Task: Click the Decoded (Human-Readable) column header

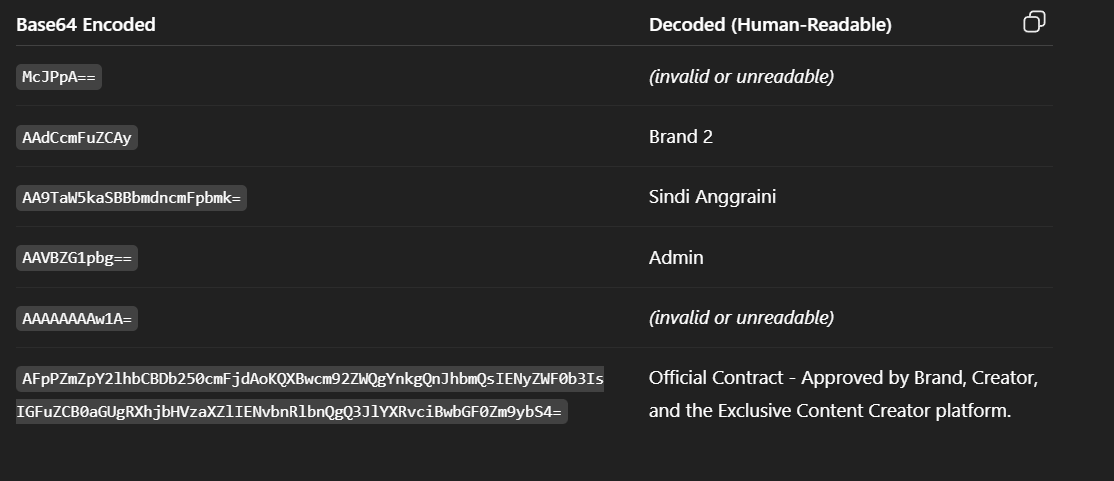Action: [770, 24]
